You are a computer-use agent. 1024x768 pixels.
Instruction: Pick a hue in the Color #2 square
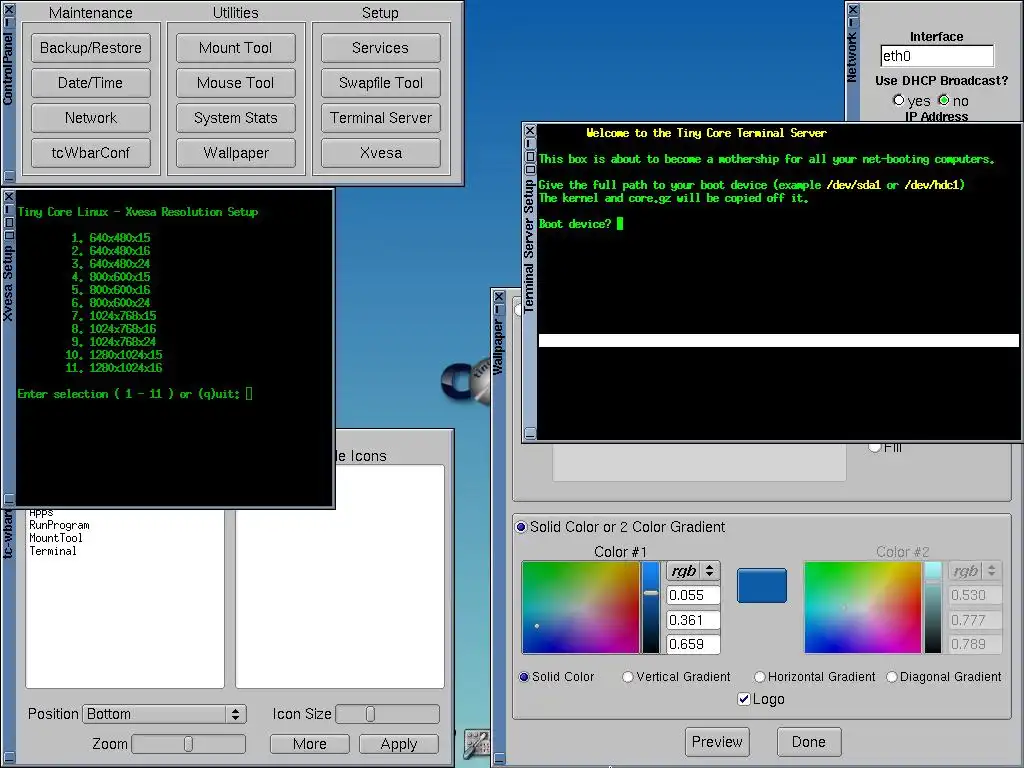(x=863, y=608)
